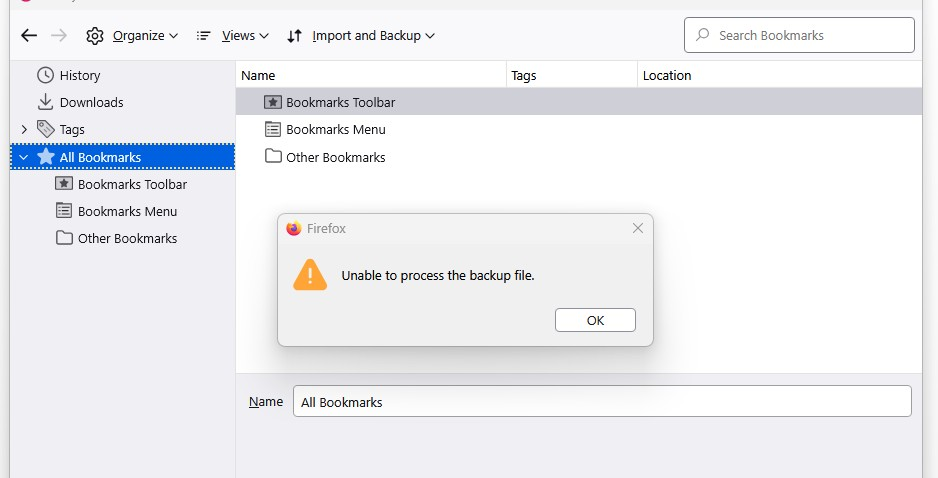Image resolution: width=938 pixels, height=478 pixels.
Task: Open the Views dropdown menu
Action: tap(233, 36)
